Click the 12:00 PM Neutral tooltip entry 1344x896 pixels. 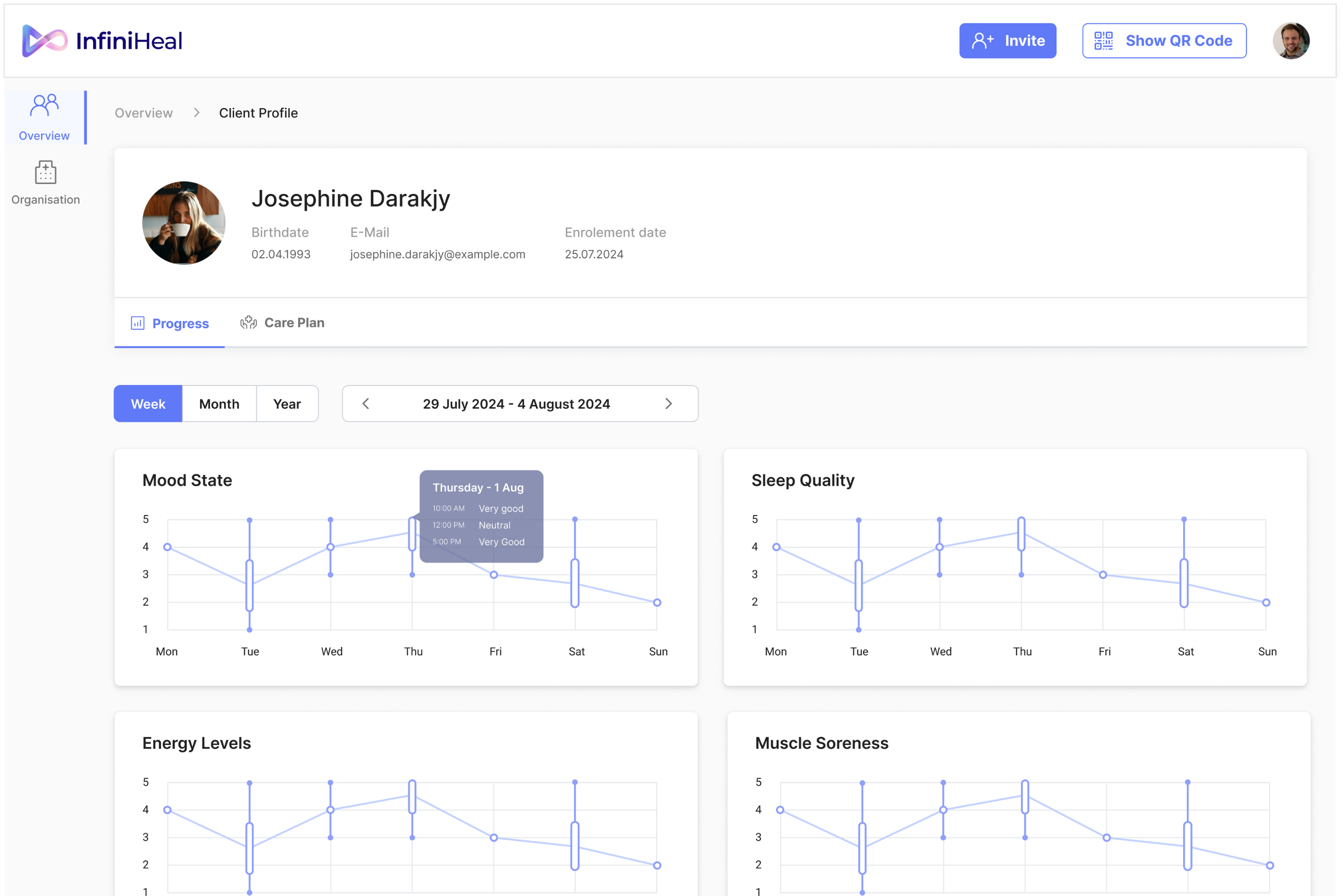(471, 525)
